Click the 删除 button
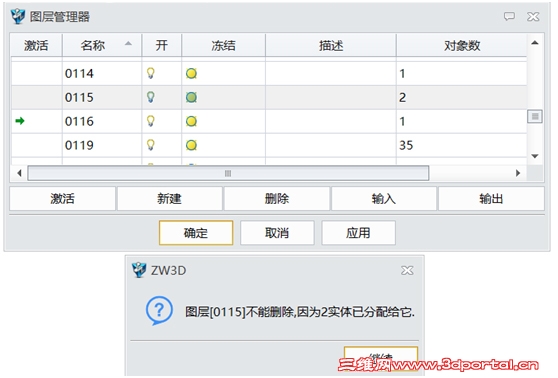558x378 pixels. (x=277, y=199)
